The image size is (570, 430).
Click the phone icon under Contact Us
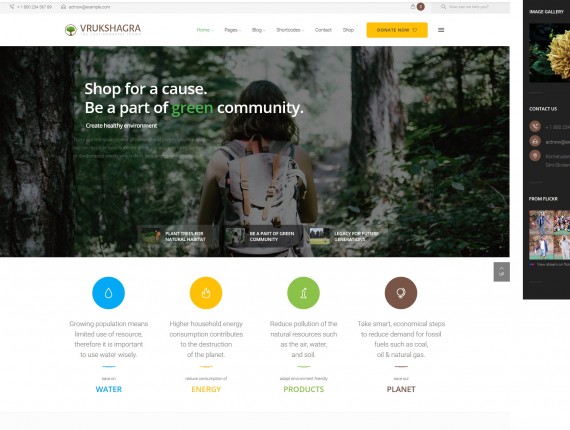point(535,126)
